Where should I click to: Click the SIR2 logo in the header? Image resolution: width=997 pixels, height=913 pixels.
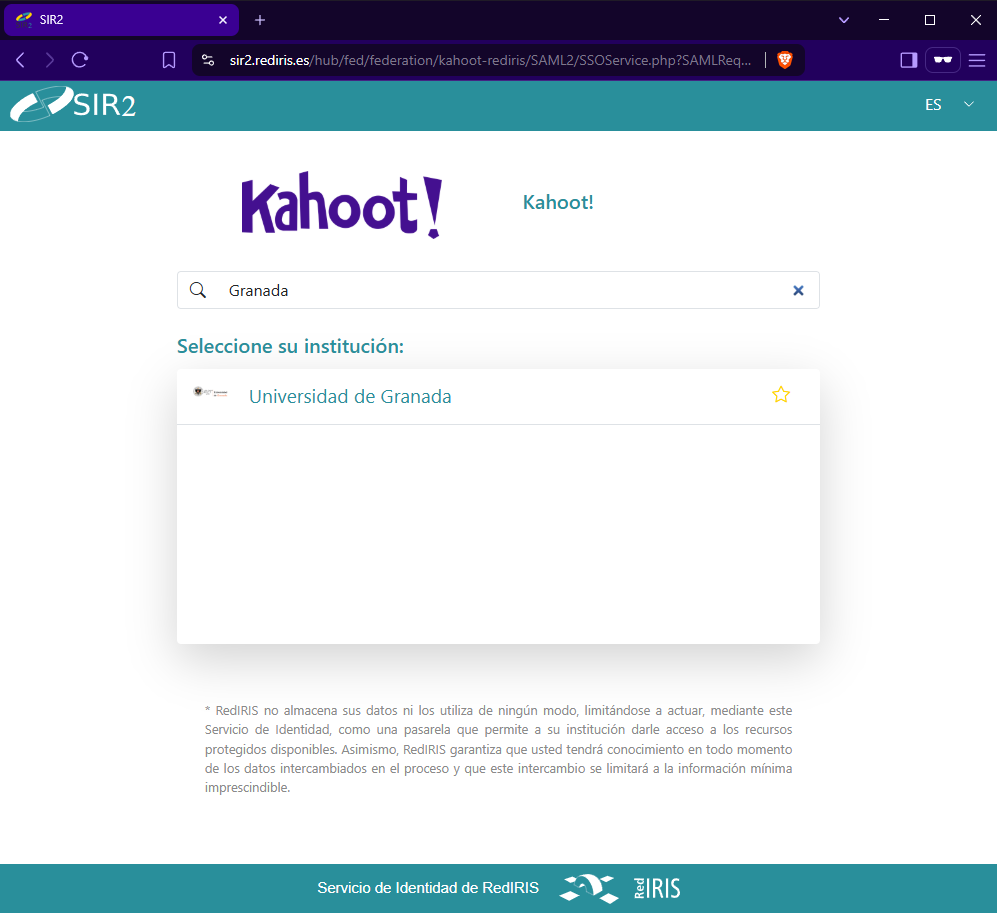point(73,104)
